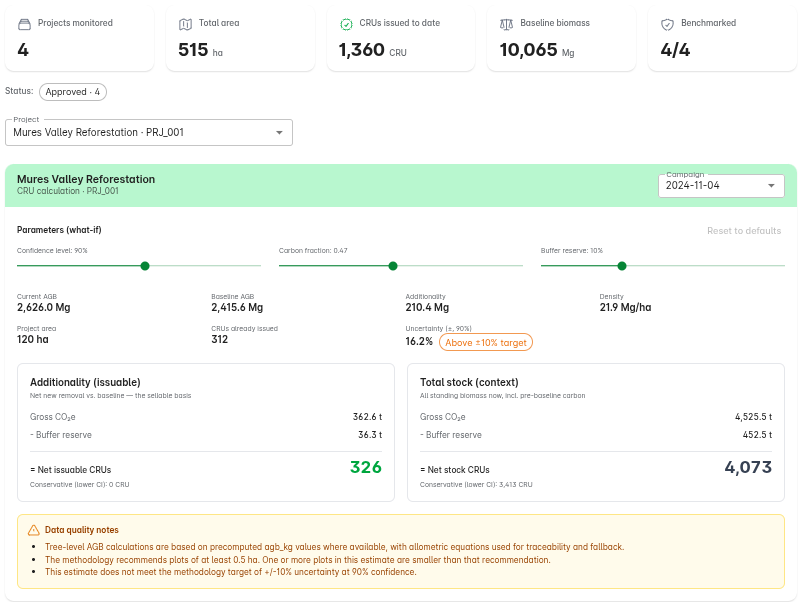Adjust the Confidence level slider handle
Screen dimensions: 812x602
(145, 266)
